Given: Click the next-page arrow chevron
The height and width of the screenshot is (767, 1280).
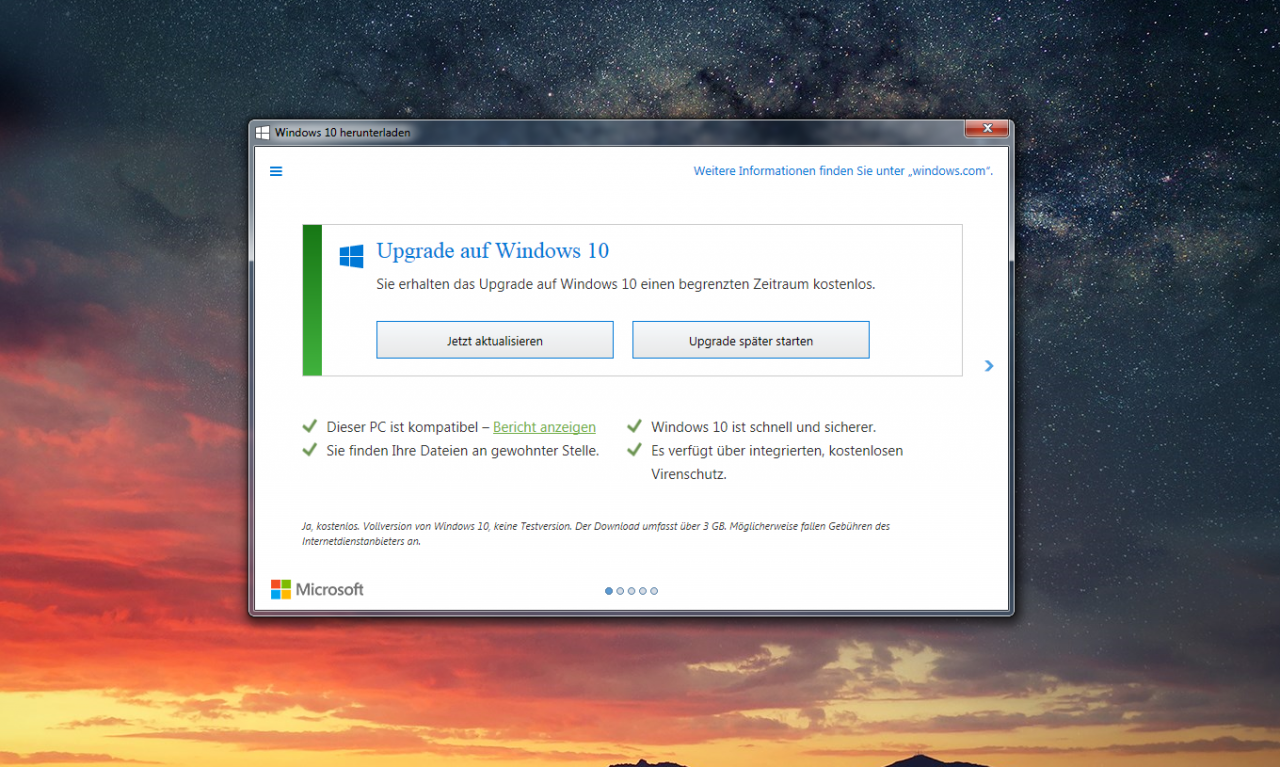Looking at the screenshot, I should click(989, 366).
